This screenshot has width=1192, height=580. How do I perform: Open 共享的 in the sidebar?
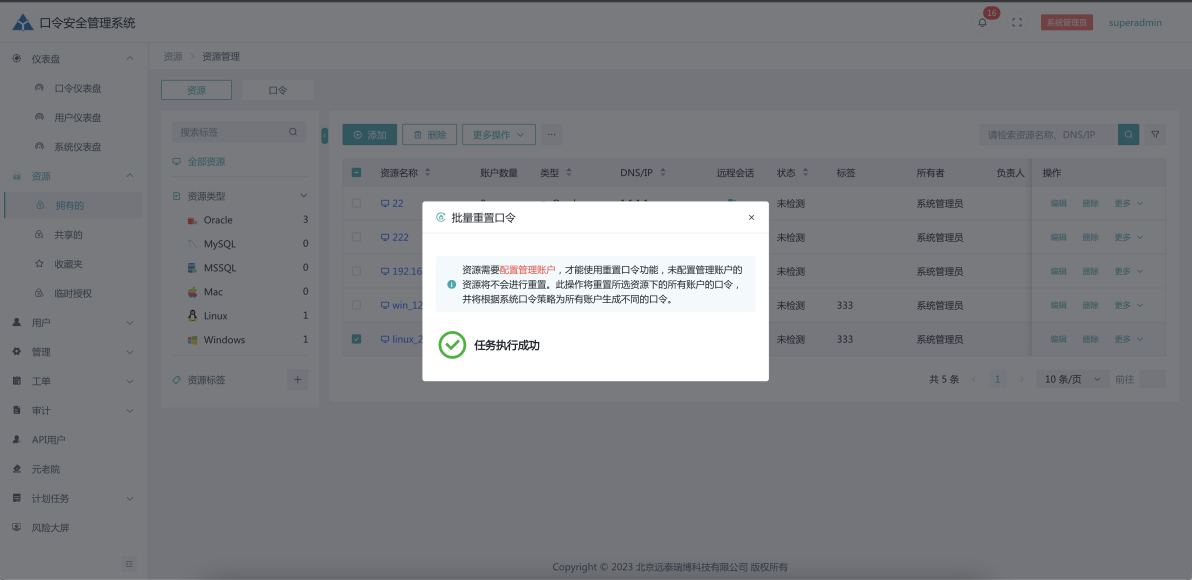coord(68,235)
